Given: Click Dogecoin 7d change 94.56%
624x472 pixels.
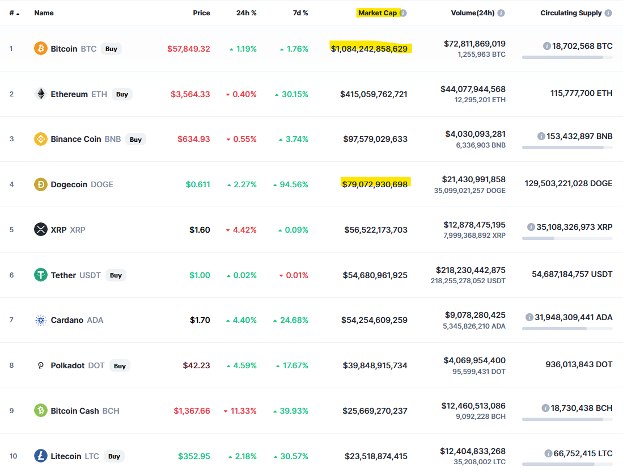Looking at the screenshot, I should (291, 184).
